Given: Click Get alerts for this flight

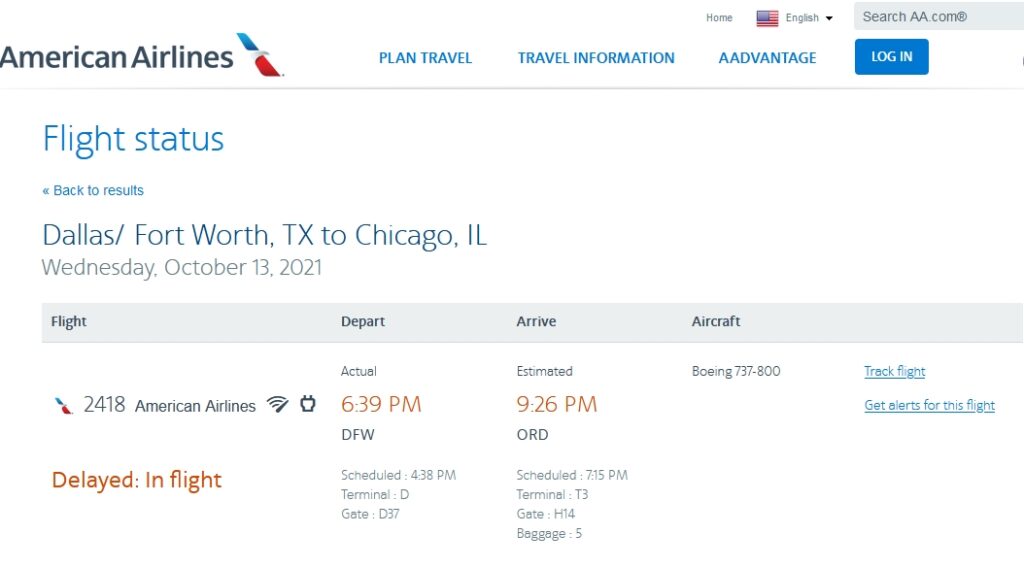Looking at the screenshot, I should pyautogui.click(x=929, y=405).
